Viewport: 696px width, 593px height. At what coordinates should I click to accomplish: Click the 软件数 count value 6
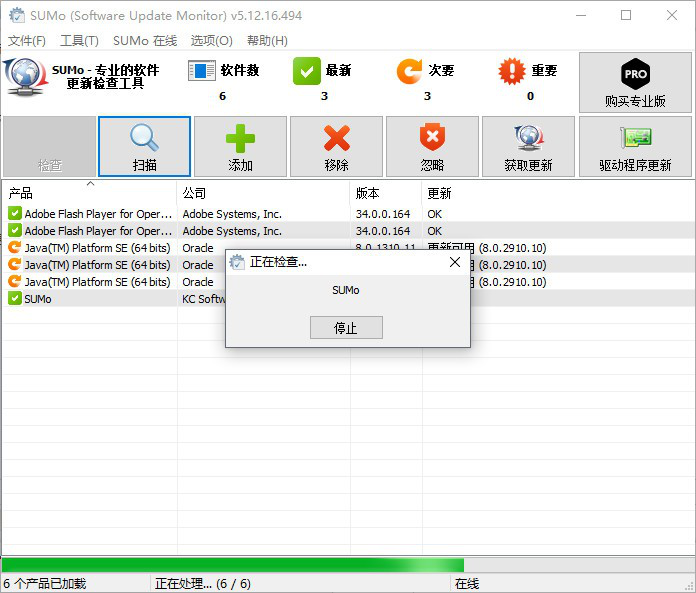222,96
